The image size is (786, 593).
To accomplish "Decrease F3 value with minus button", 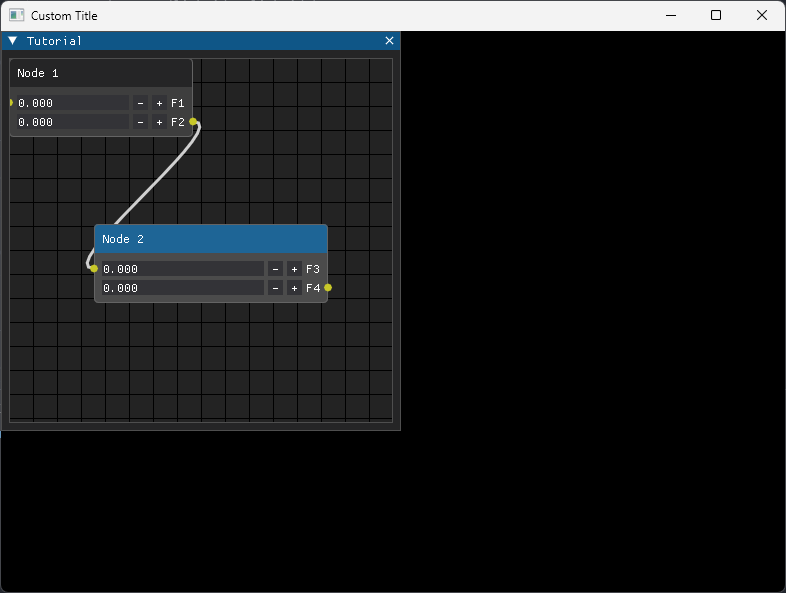I will tap(275, 269).
